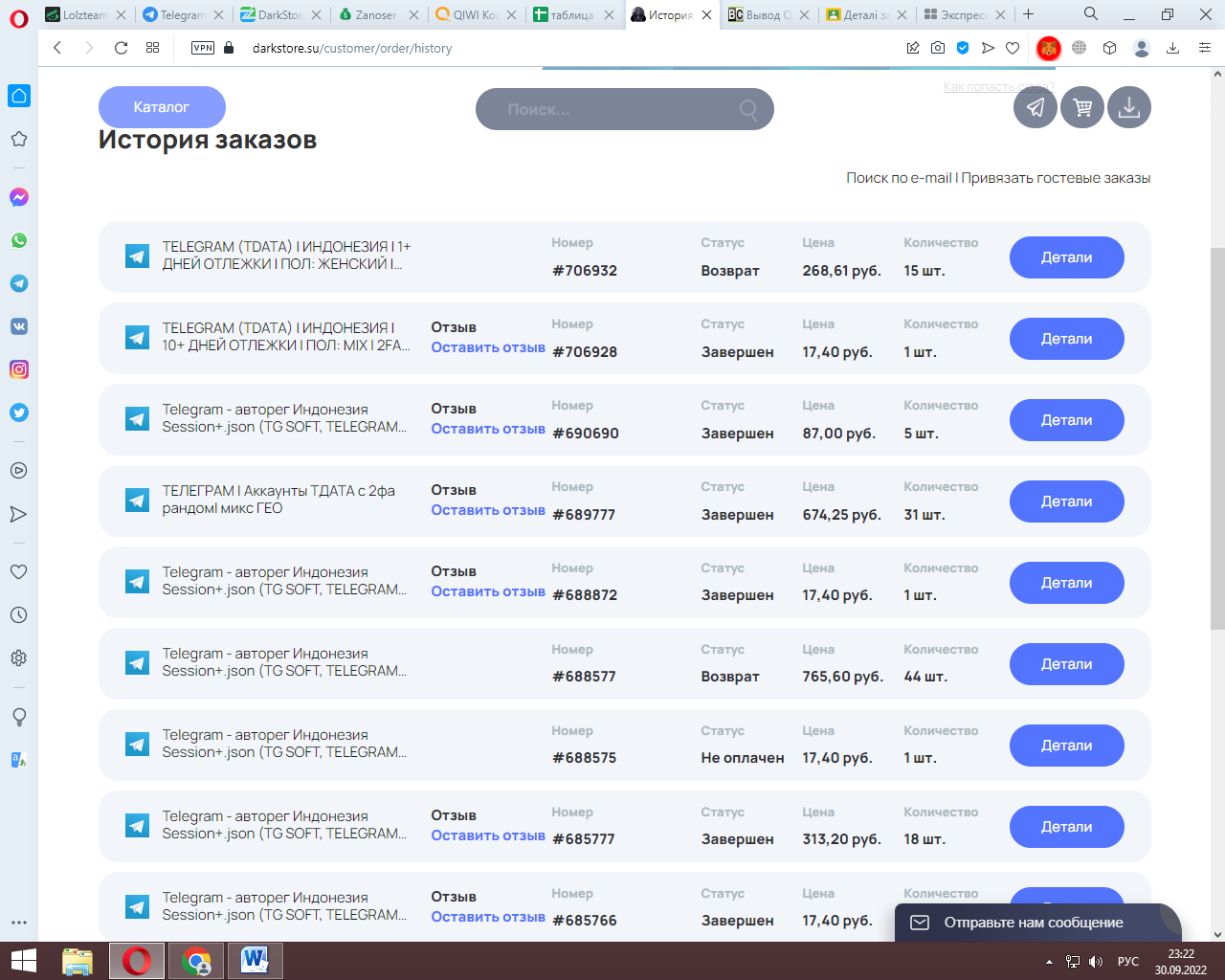Viewport: 1225px width, 980px height.
Task: Open Settings gear in Opera sidebar
Action: [x=19, y=658]
